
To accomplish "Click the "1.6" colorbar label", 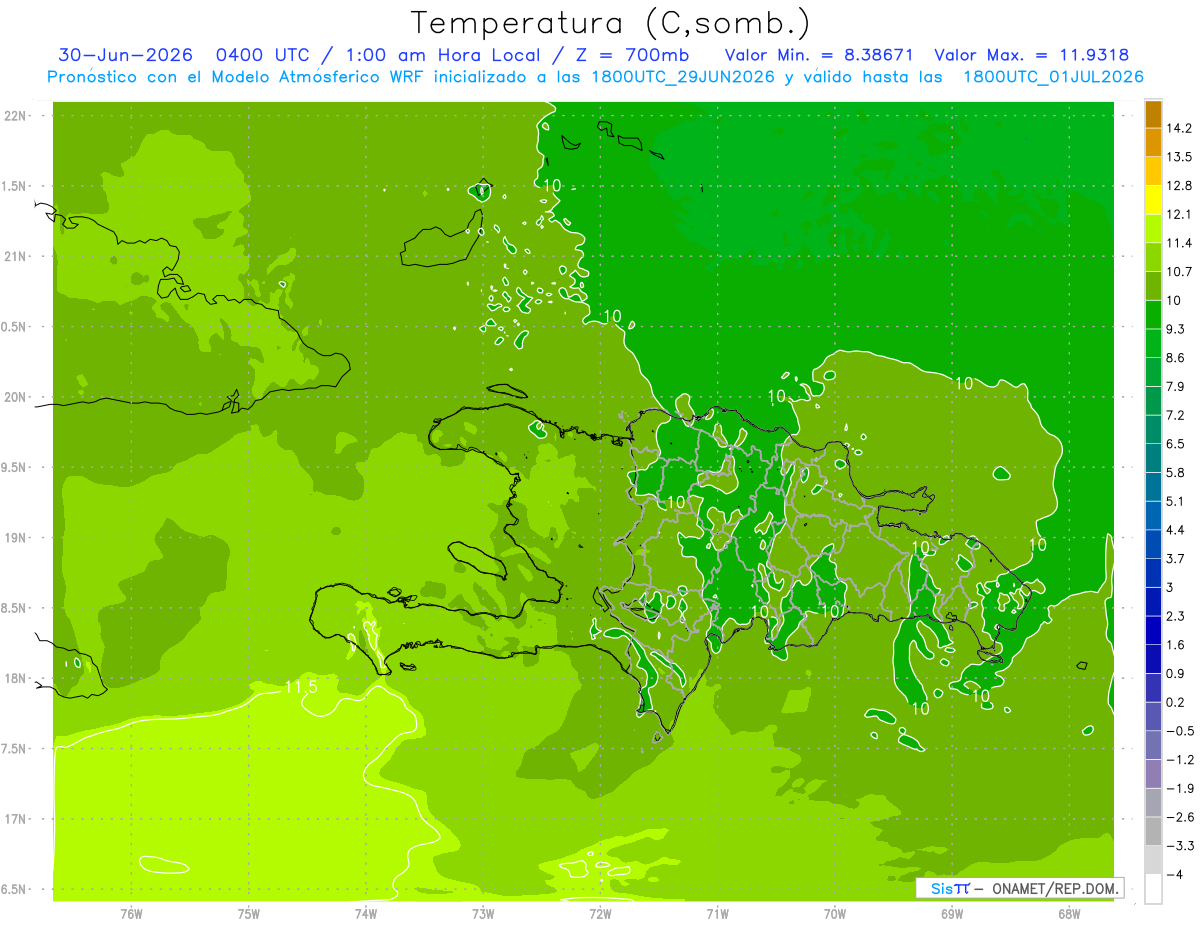I will click(1176, 645).
